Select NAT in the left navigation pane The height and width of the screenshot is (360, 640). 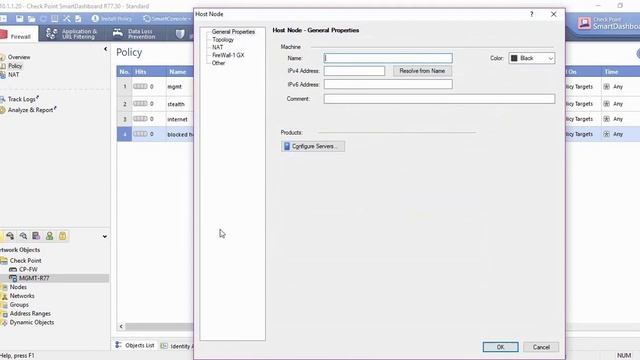click(x=13, y=75)
